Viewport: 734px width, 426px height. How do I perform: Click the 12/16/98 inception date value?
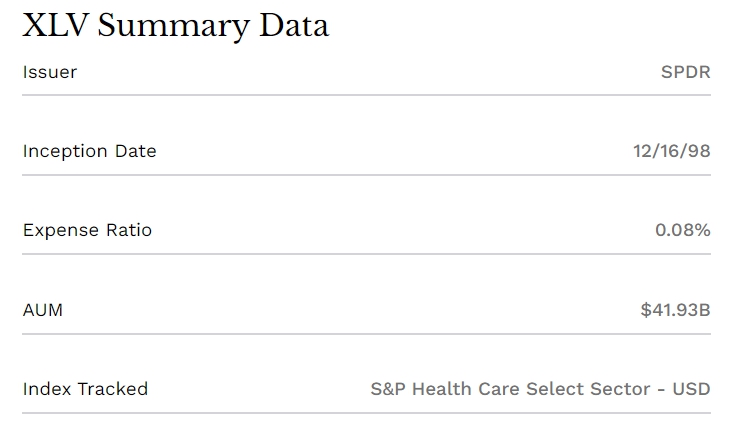point(672,151)
